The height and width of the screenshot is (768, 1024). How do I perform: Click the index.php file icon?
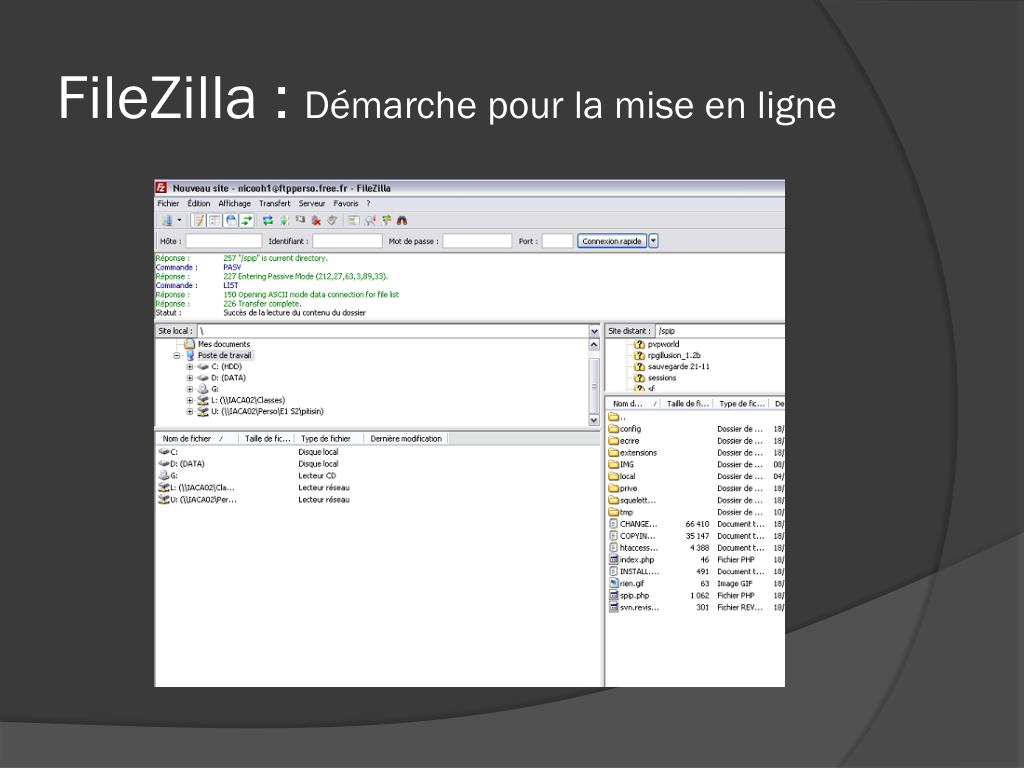click(614, 560)
